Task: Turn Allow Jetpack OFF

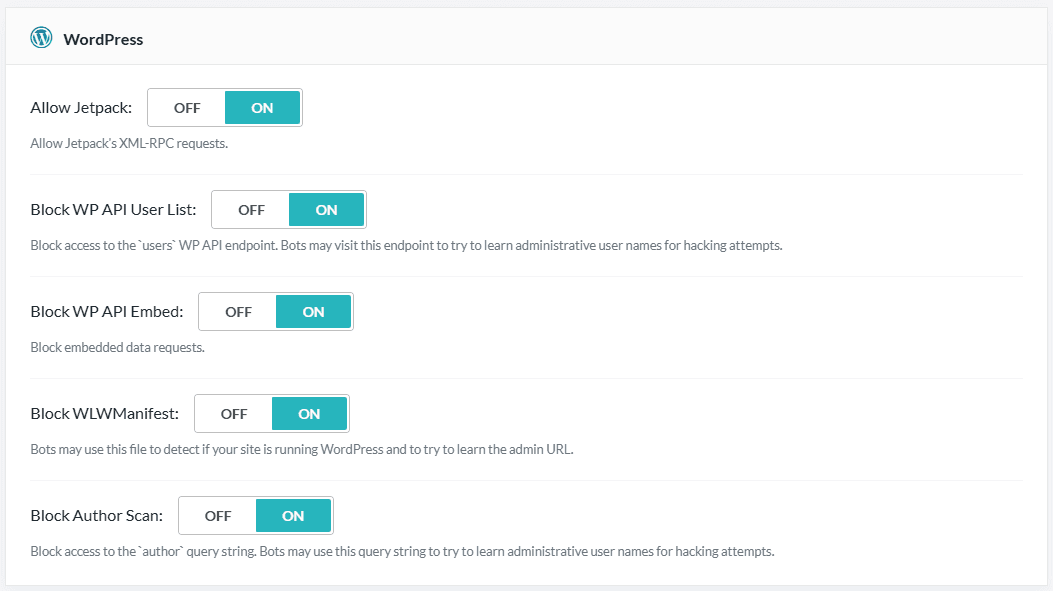Action: 187,107
